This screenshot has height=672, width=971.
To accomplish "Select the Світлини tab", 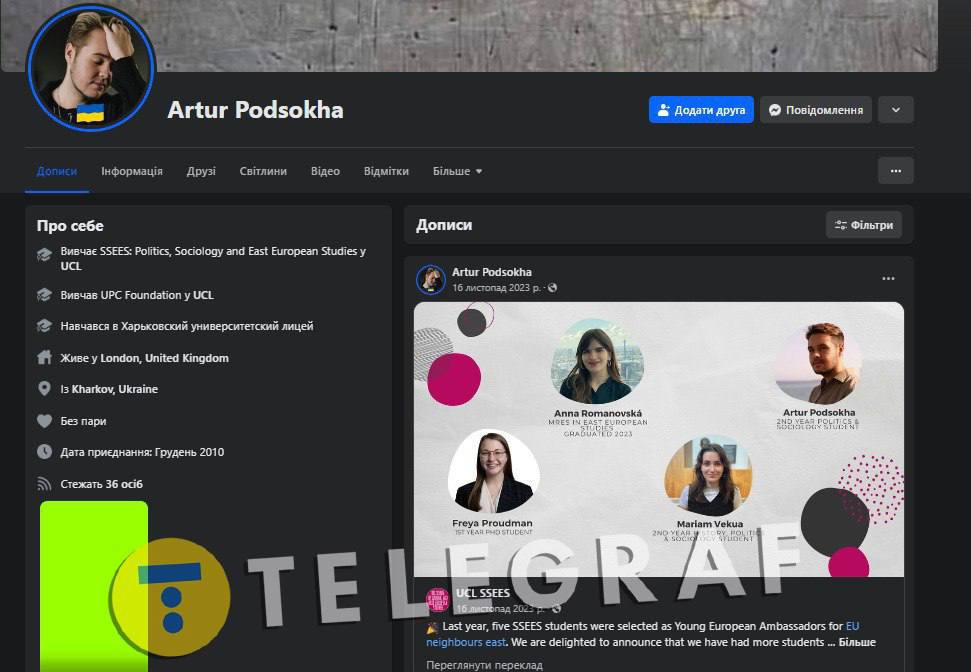I will pyautogui.click(x=263, y=171).
